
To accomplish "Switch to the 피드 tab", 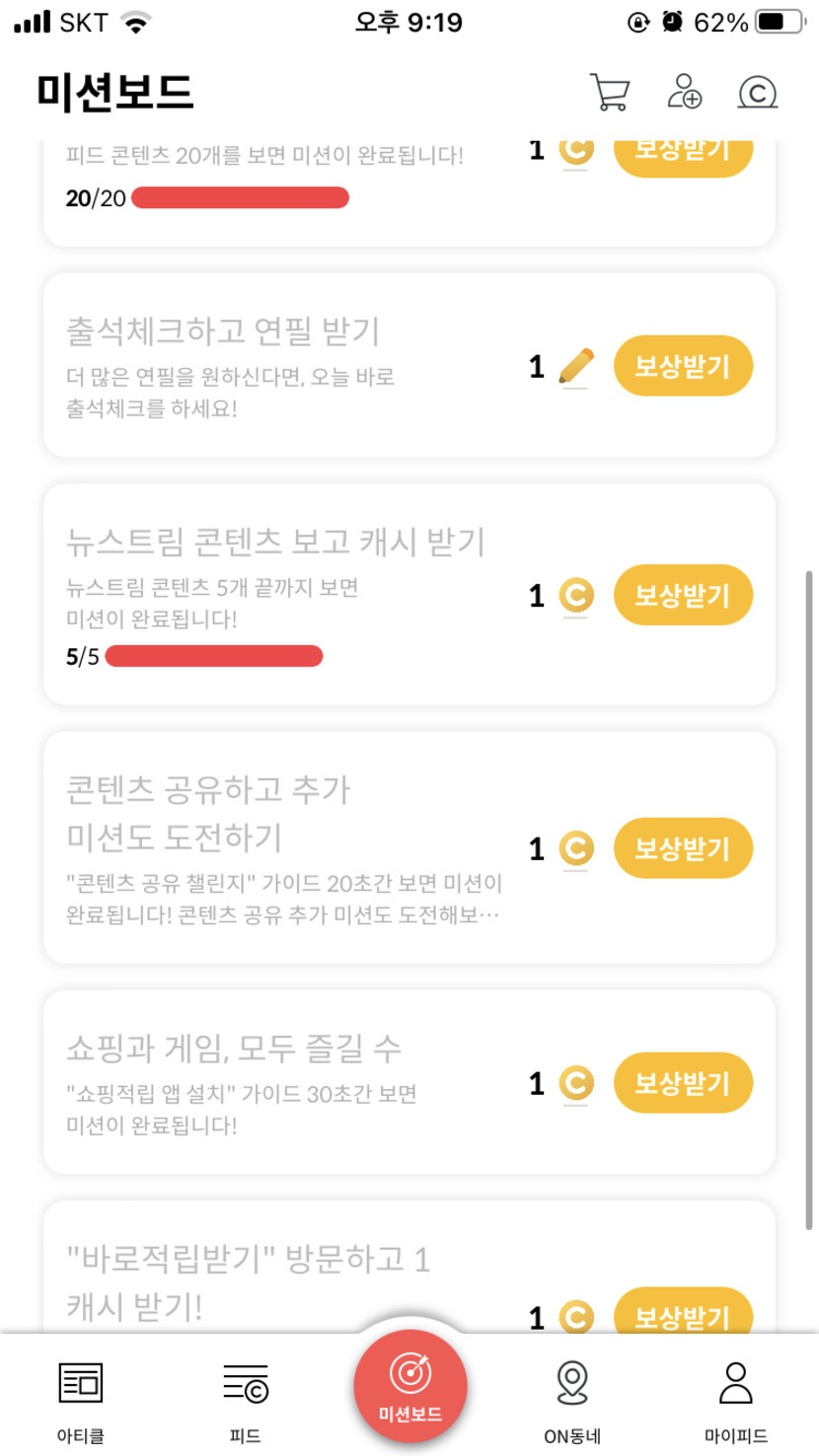I will coord(245,1397).
